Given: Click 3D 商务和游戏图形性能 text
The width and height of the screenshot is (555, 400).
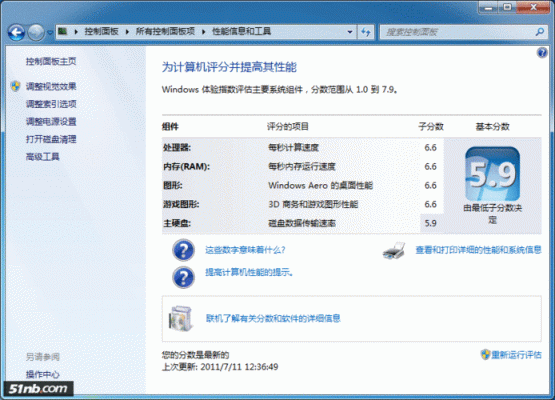Looking at the screenshot, I should coord(313,204).
